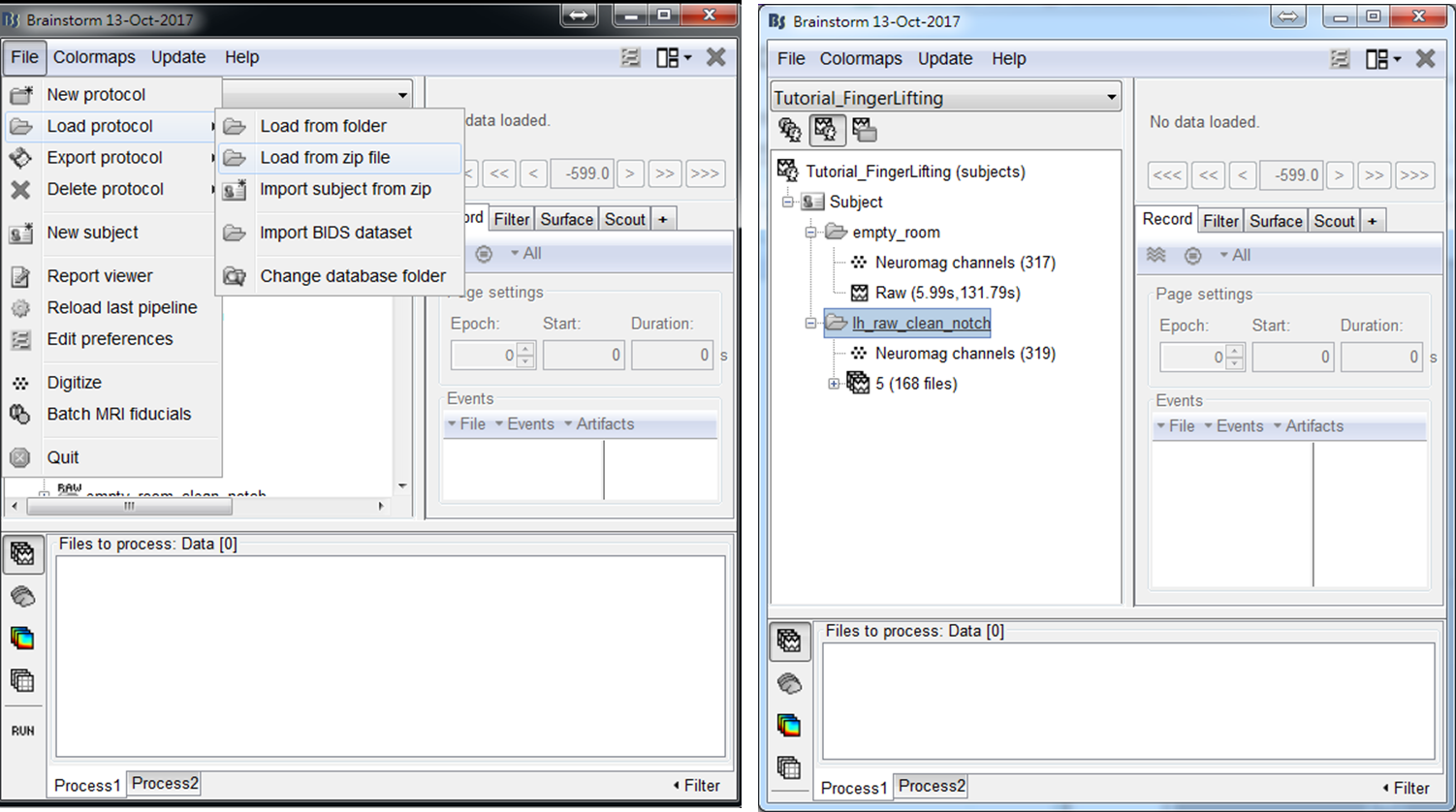The height and width of the screenshot is (812, 1456).
Task: Collapse the Subject tree node
Action: (788, 203)
